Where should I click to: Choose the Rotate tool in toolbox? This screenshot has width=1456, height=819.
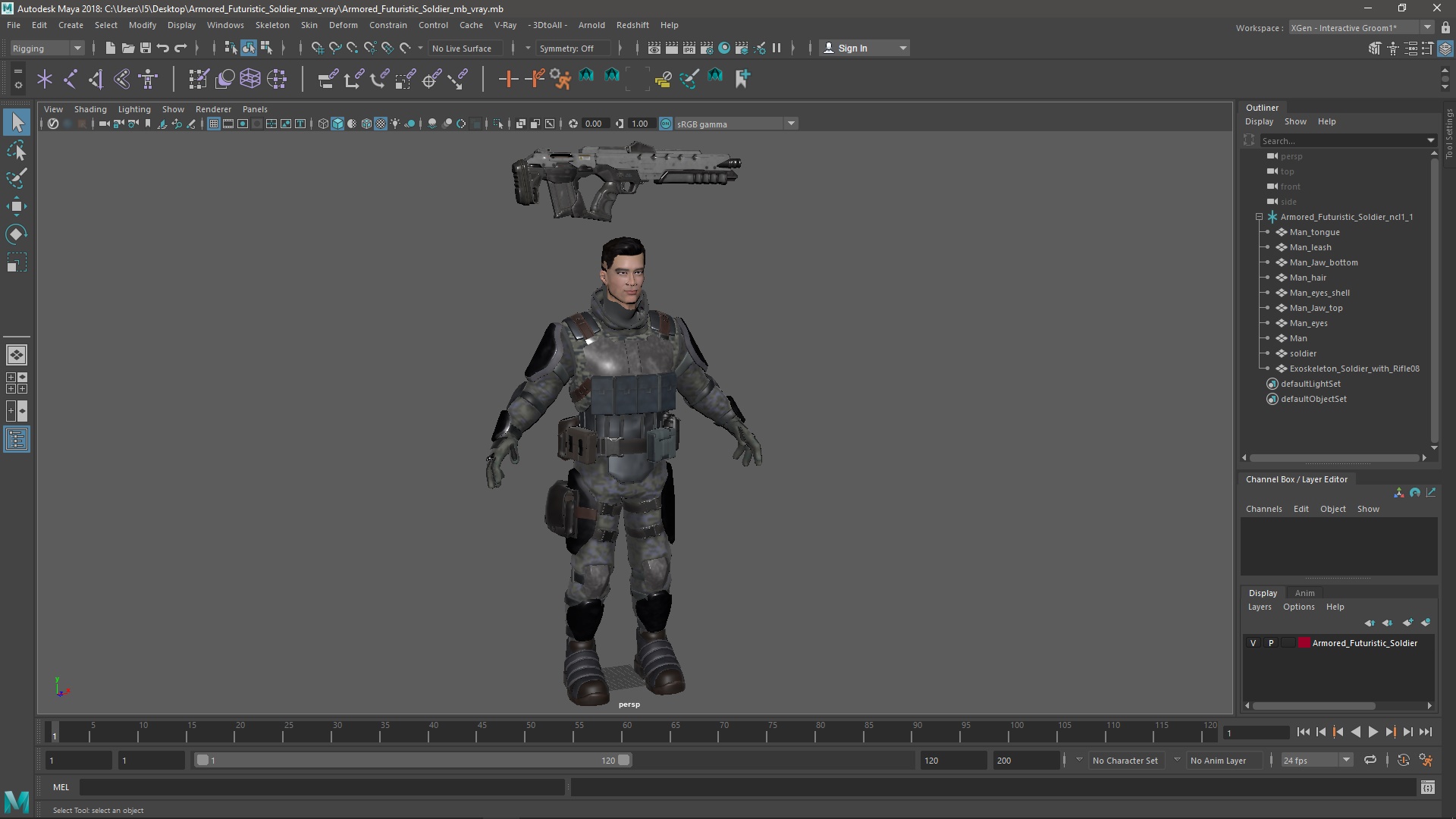[17, 234]
